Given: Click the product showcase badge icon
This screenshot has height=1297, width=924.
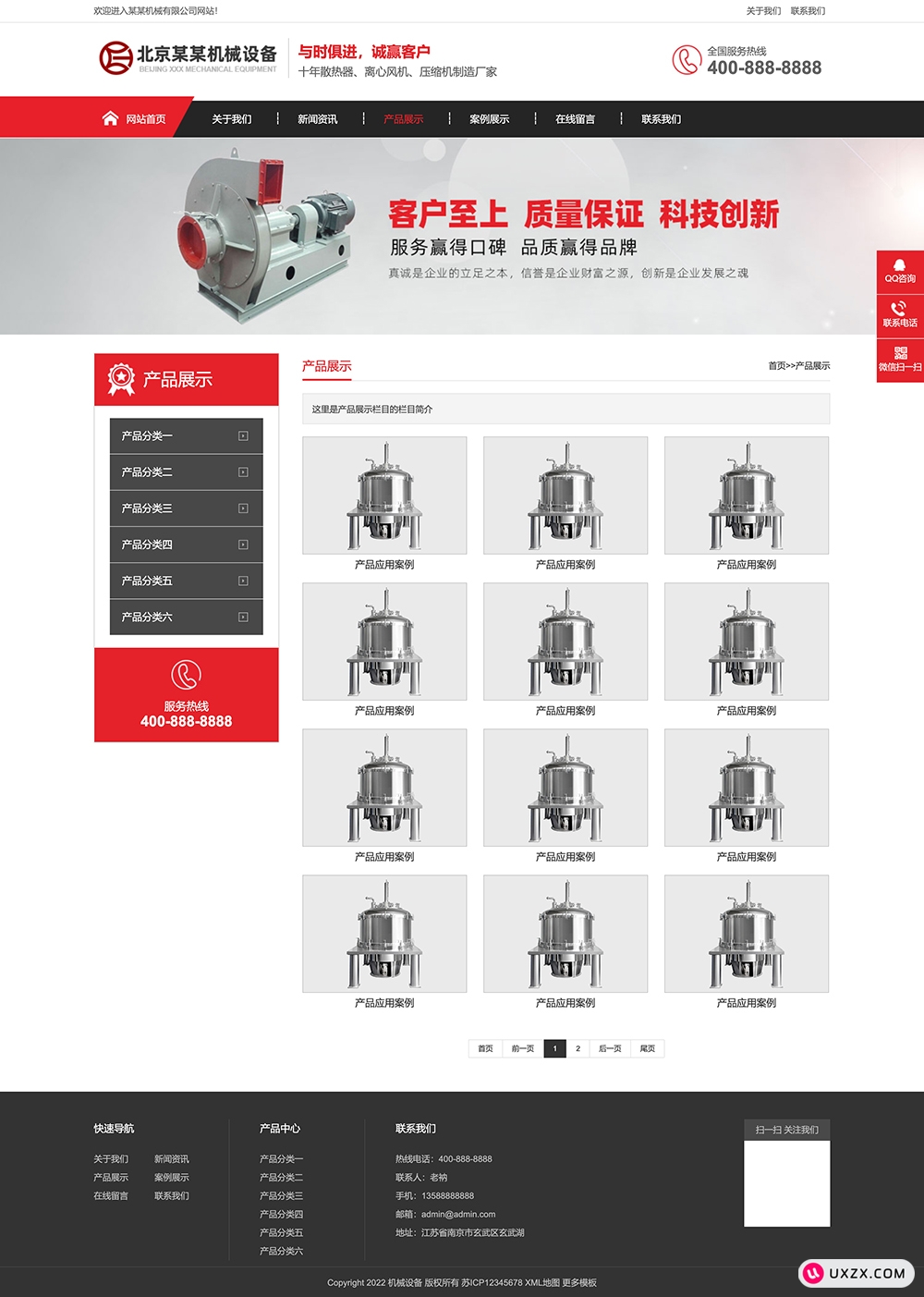Looking at the screenshot, I should point(121,379).
